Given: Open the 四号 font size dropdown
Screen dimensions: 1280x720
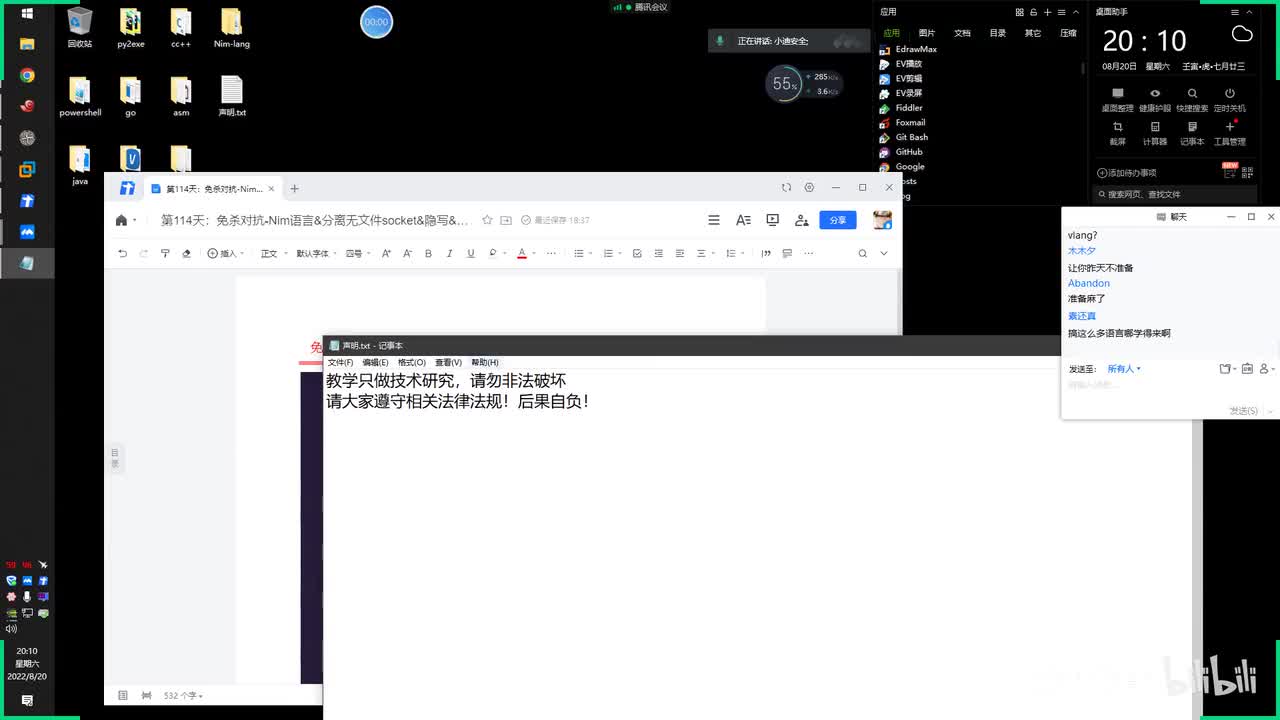Looking at the screenshot, I should tap(357, 254).
